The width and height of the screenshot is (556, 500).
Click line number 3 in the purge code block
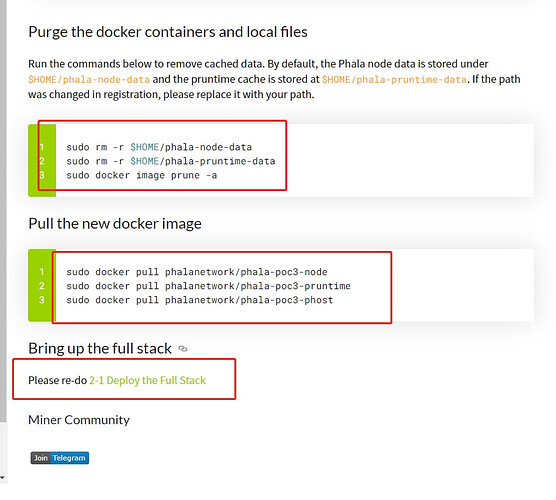41,175
